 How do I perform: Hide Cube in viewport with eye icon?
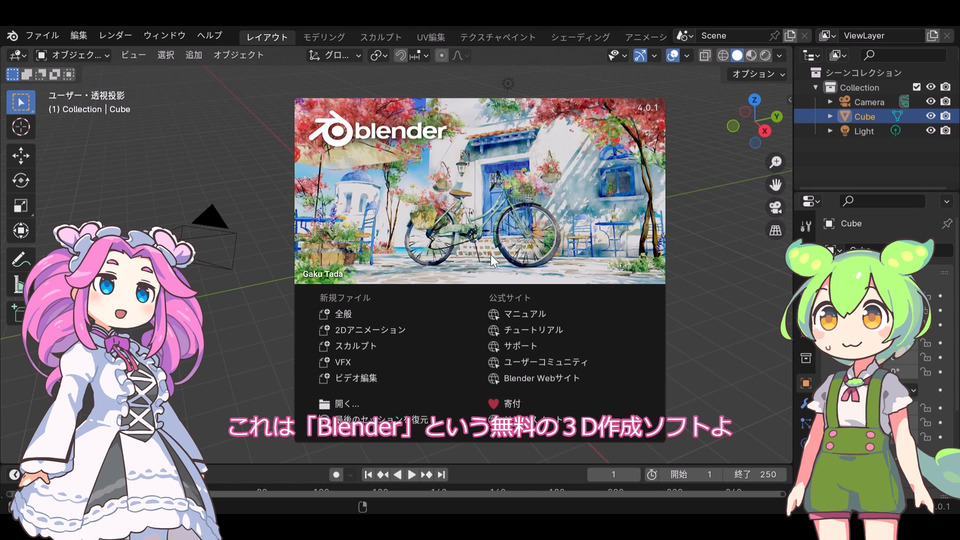click(931, 116)
